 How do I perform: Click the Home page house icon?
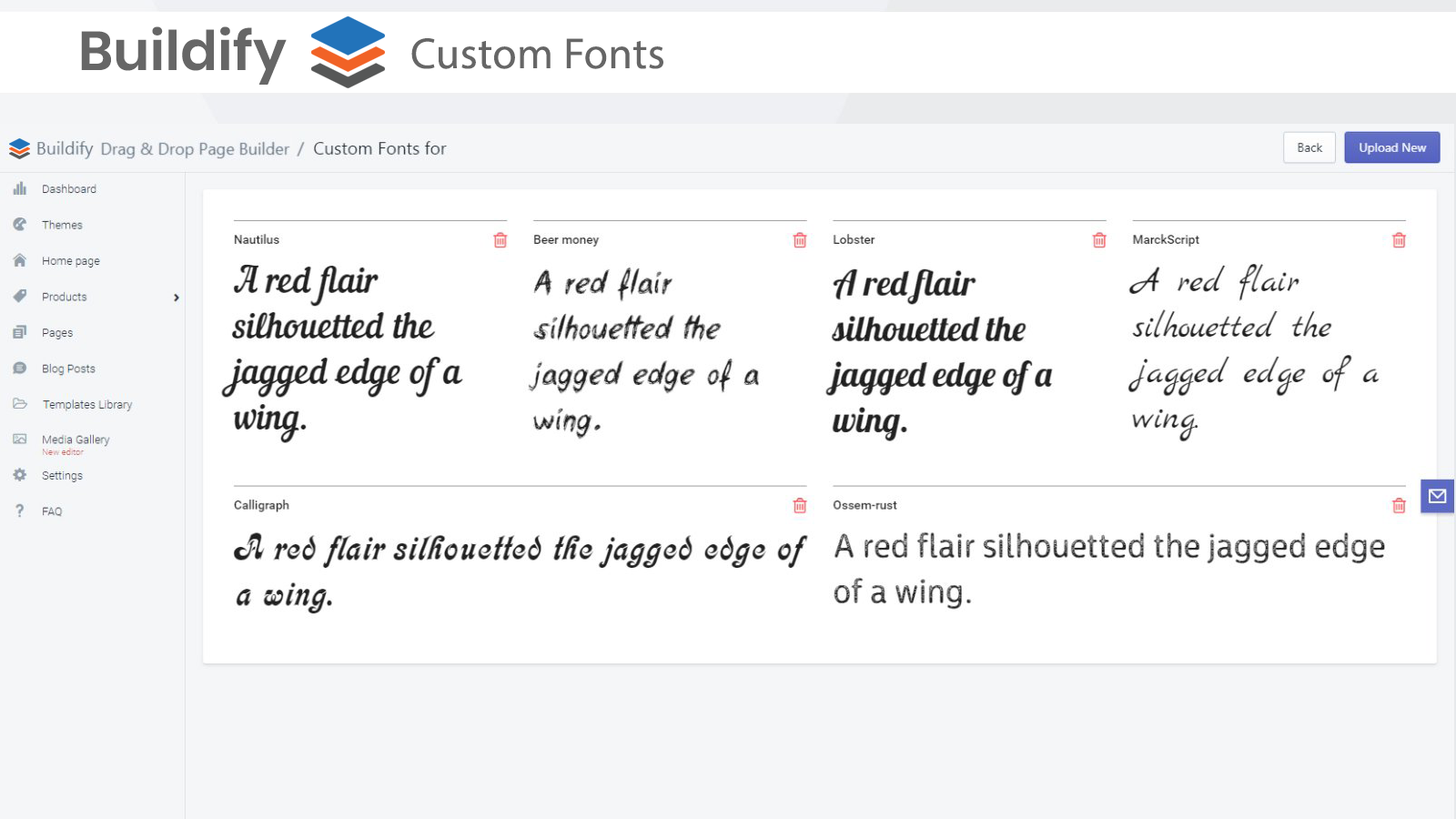pos(20,260)
